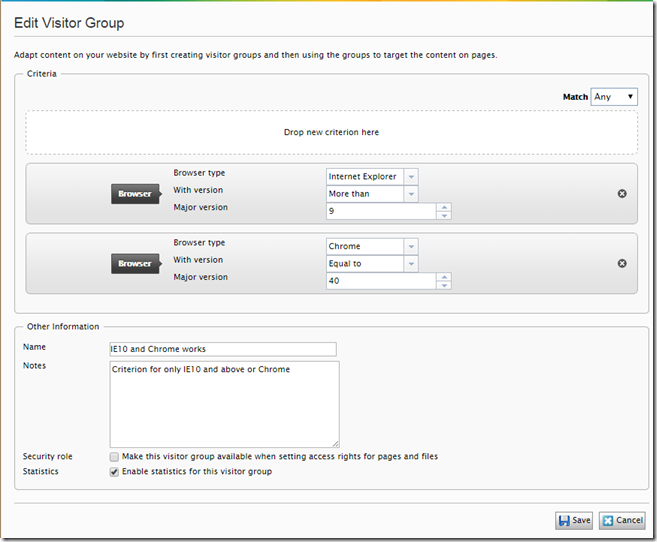Click the Drop new criterion here area

[x=331, y=132]
